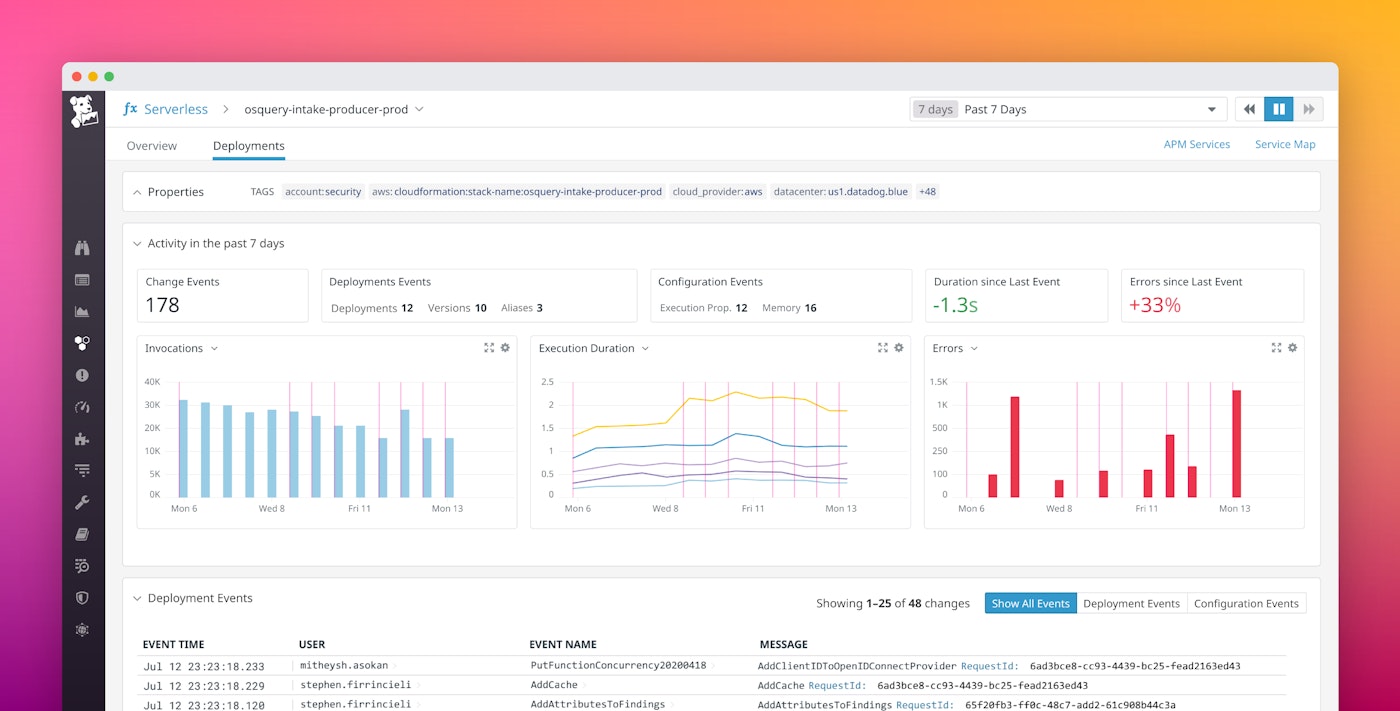1400x711 pixels.
Task: Open the Infrastructure honeycomb icon
Action: tap(83, 343)
